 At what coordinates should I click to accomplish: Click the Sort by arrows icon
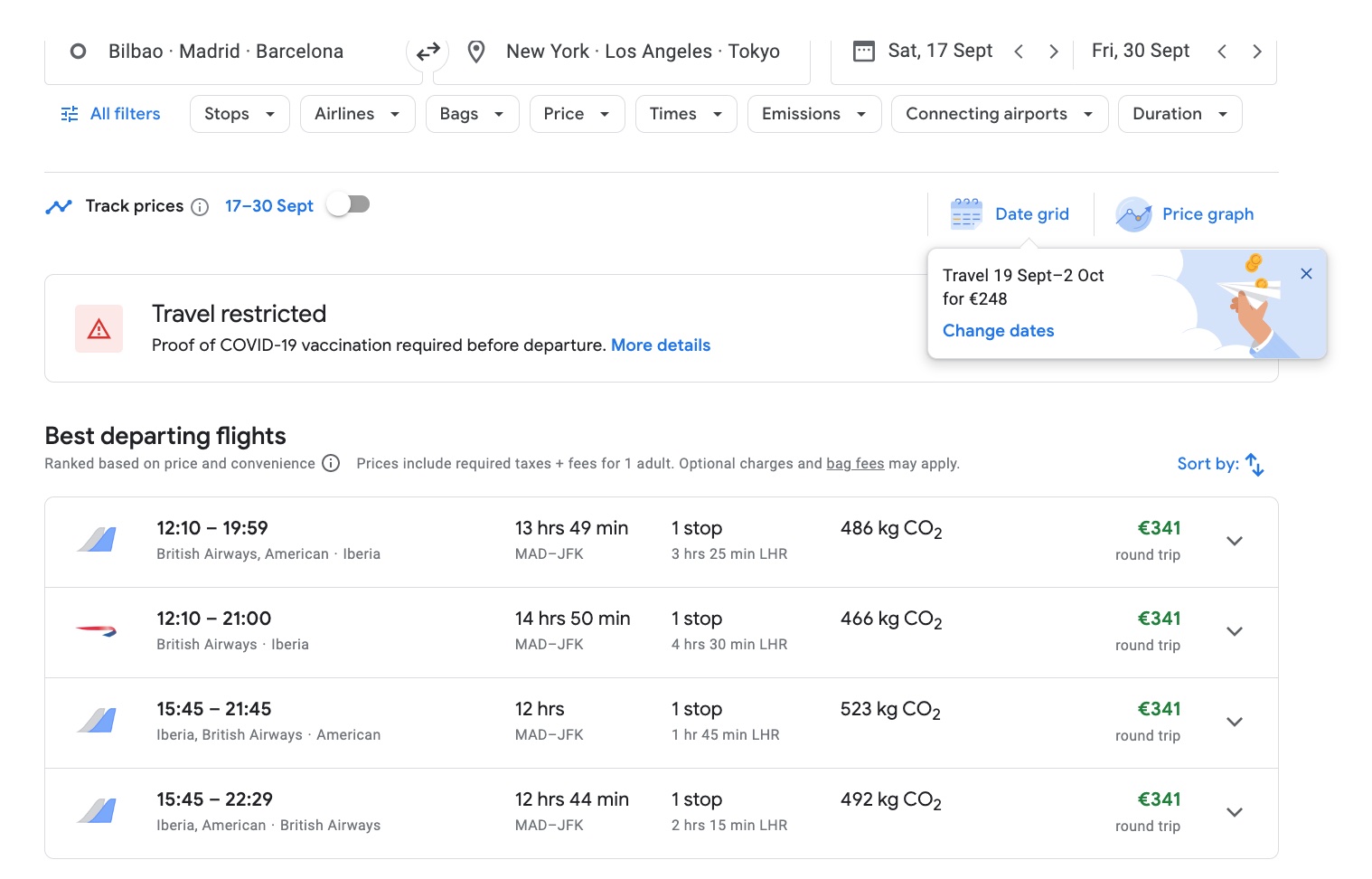[x=1254, y=464]
